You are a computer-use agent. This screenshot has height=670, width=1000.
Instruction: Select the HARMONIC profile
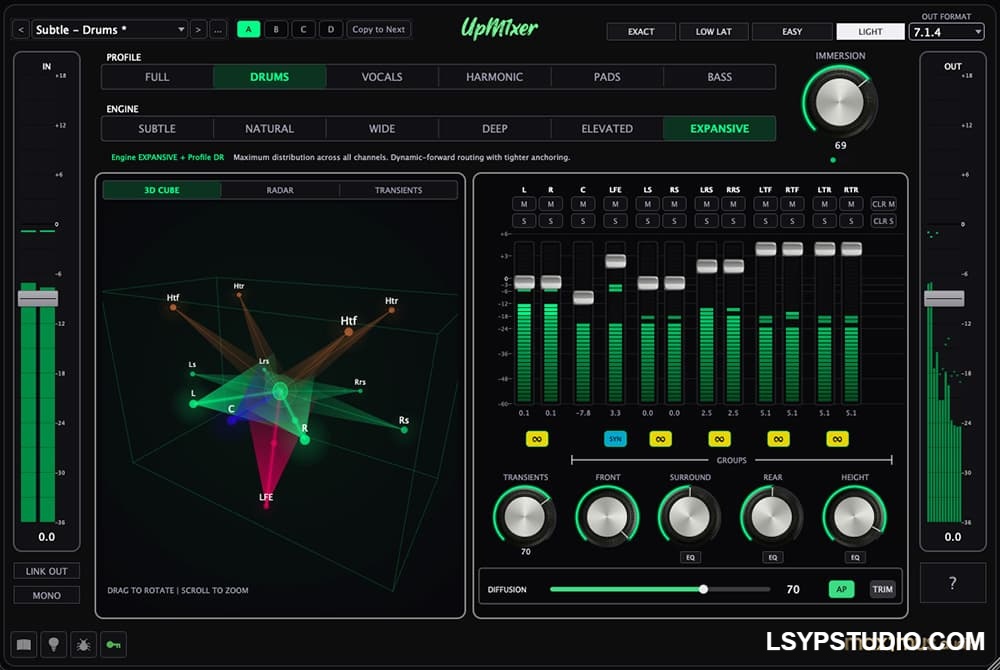click(x=494, y=76)
